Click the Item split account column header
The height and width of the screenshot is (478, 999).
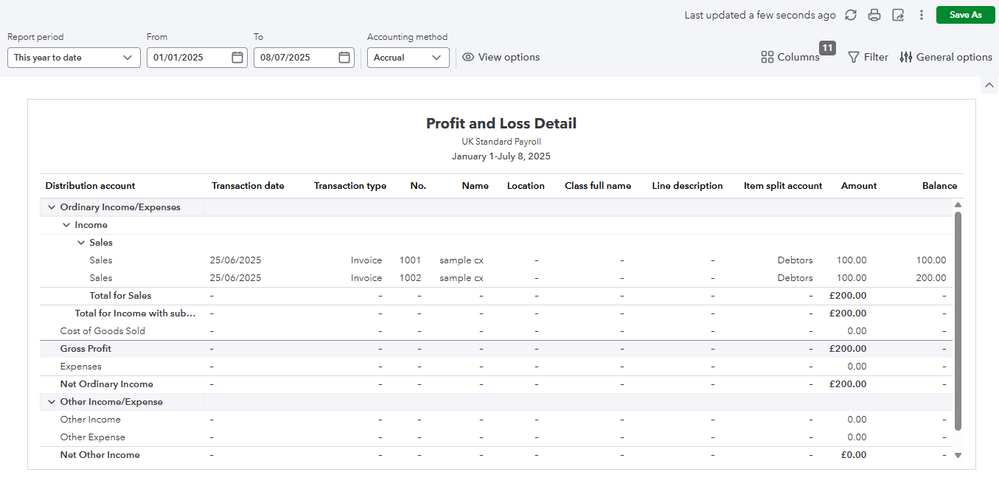pos(783,186)
